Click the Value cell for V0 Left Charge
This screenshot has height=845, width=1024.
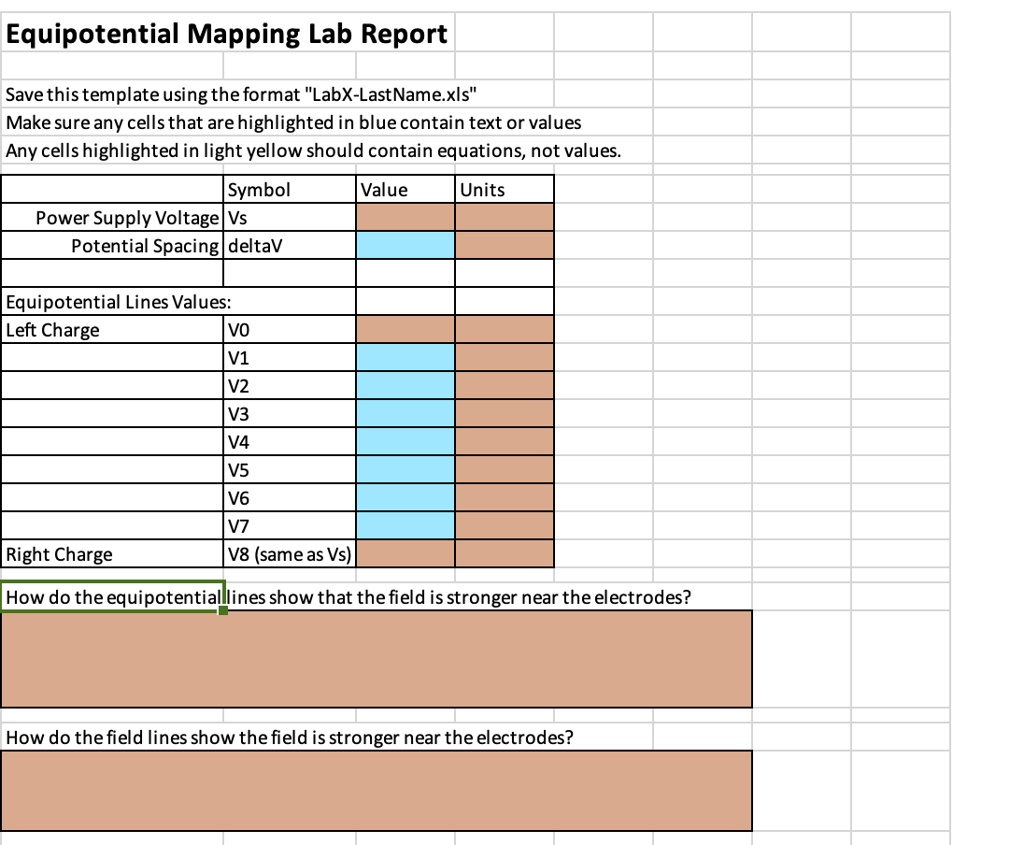[x=405, y=329]
